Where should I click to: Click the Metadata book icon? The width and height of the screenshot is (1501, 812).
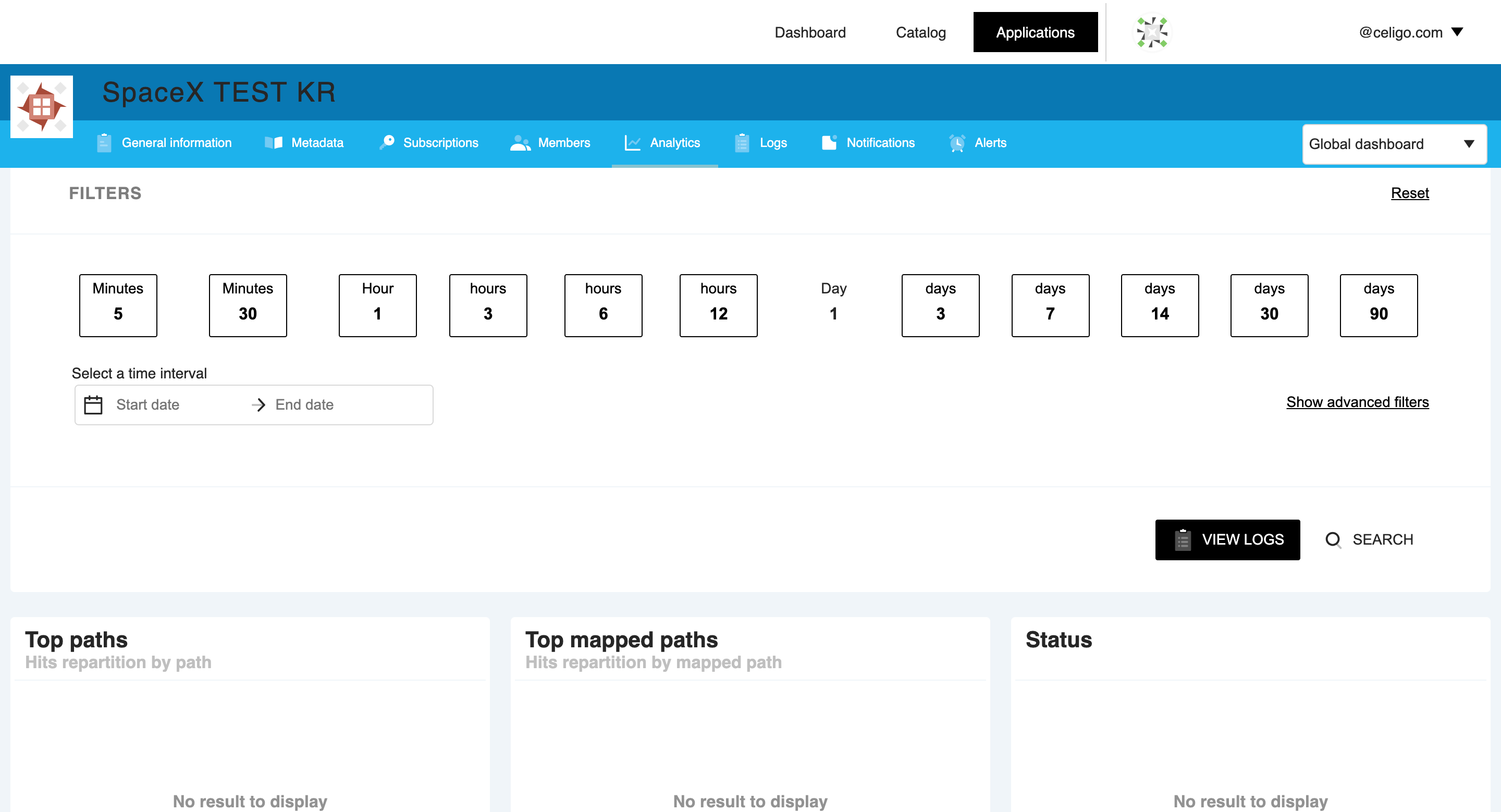point(273,143)
